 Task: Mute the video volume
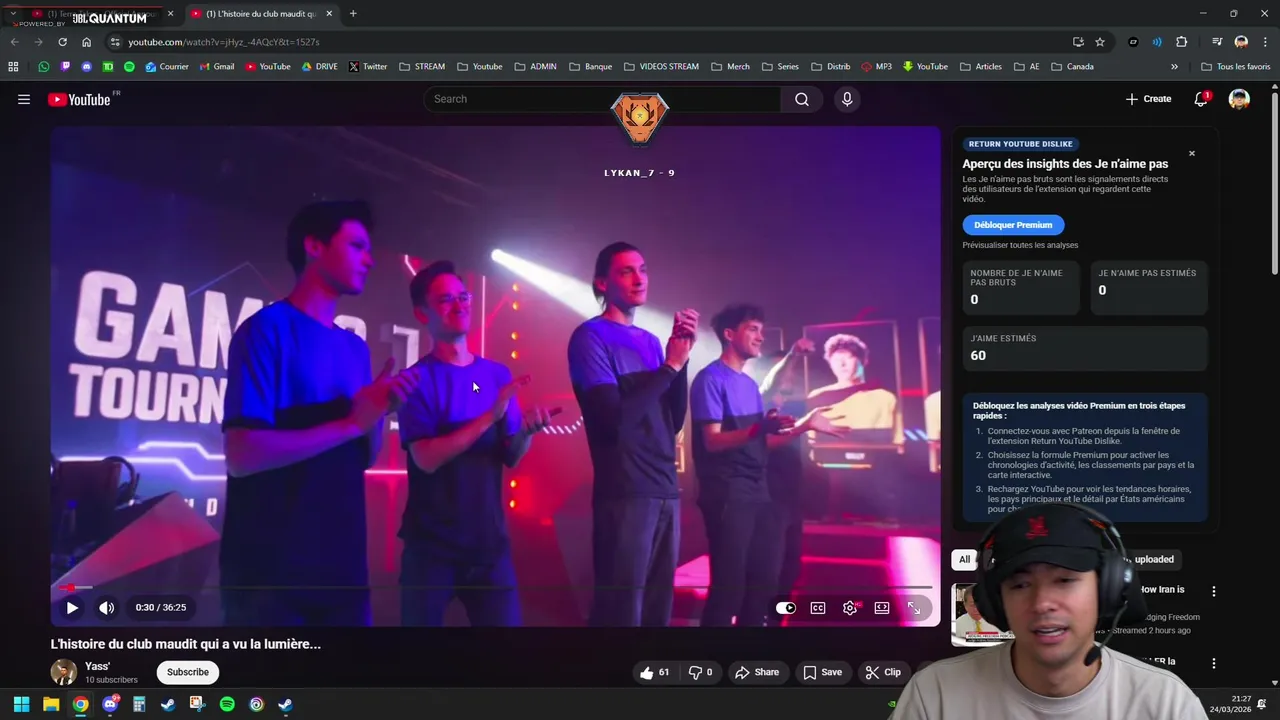tap(106, 607)
